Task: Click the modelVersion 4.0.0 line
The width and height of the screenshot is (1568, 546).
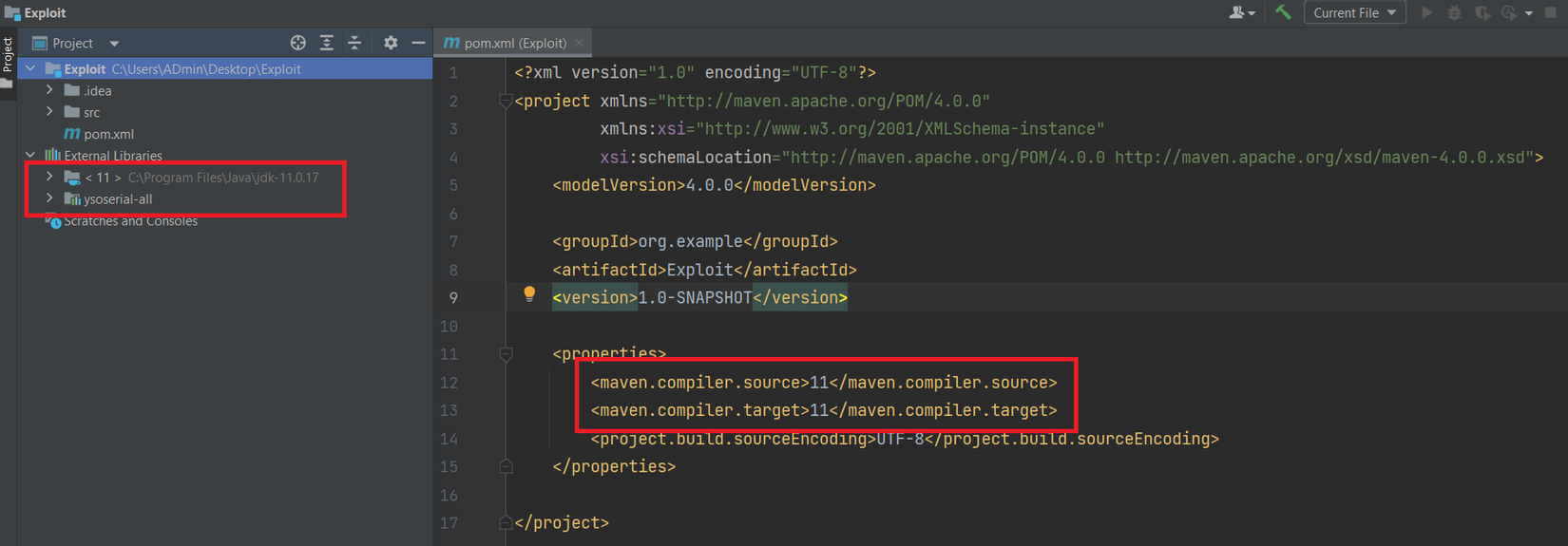Action: (714, 185)
